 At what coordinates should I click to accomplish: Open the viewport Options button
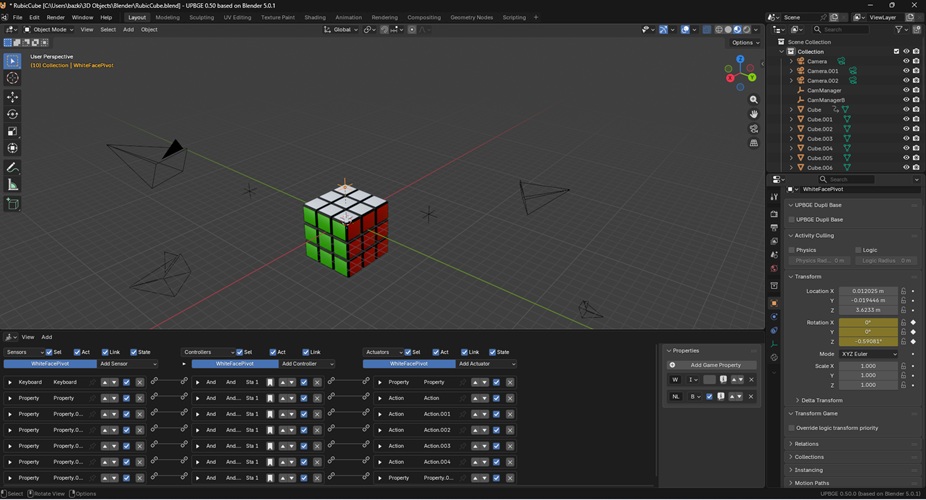coord(744,43)
